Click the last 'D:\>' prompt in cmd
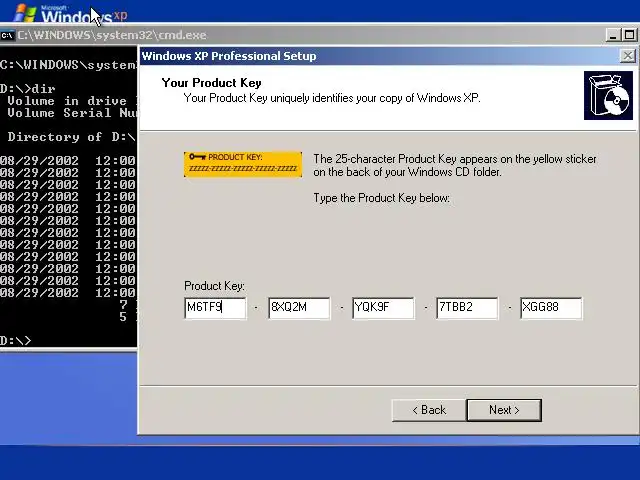The width and height of the screenshot is (640, 480). click(x=16, y=340)
